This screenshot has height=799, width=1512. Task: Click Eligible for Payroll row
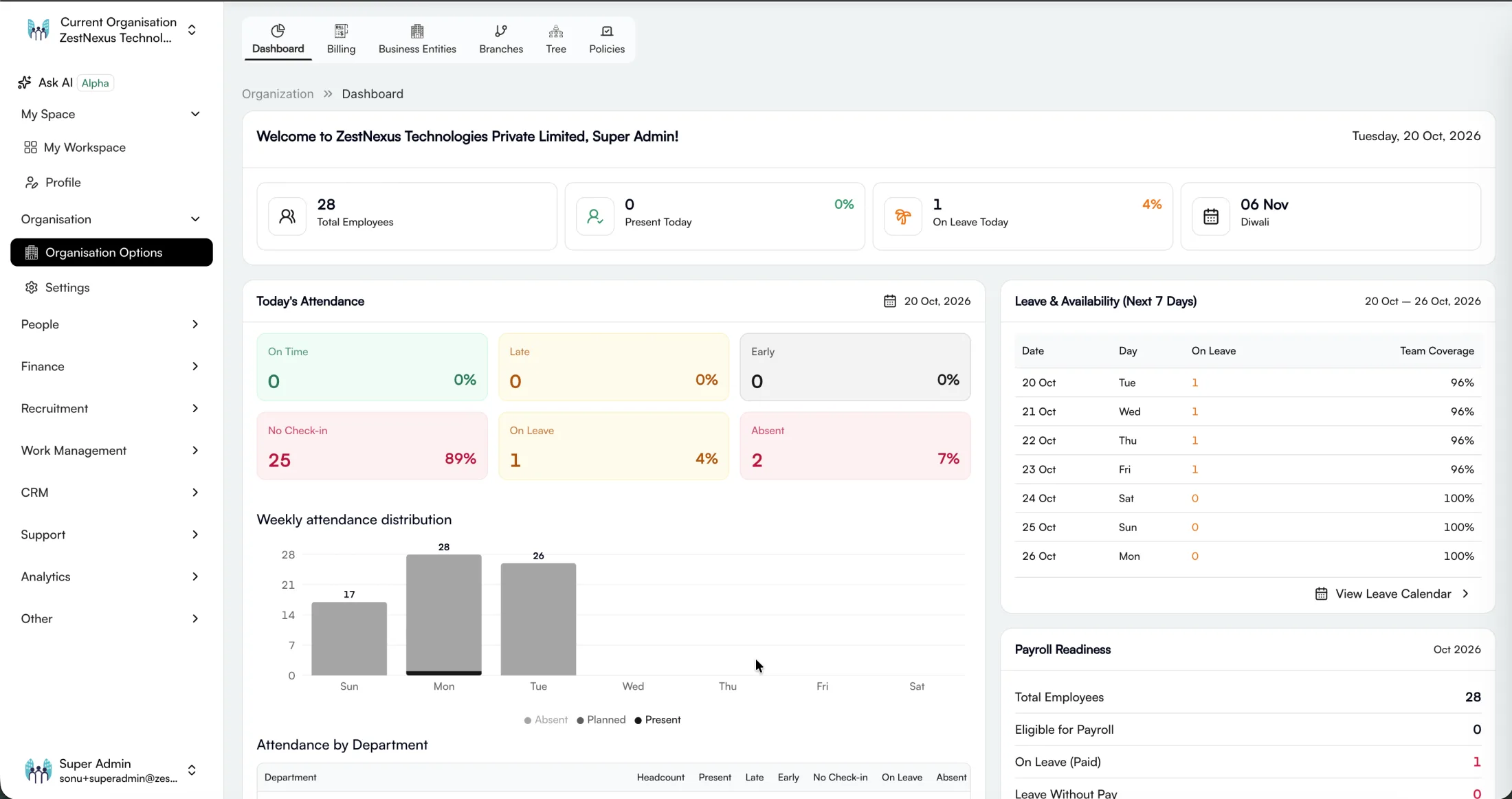1247,730
